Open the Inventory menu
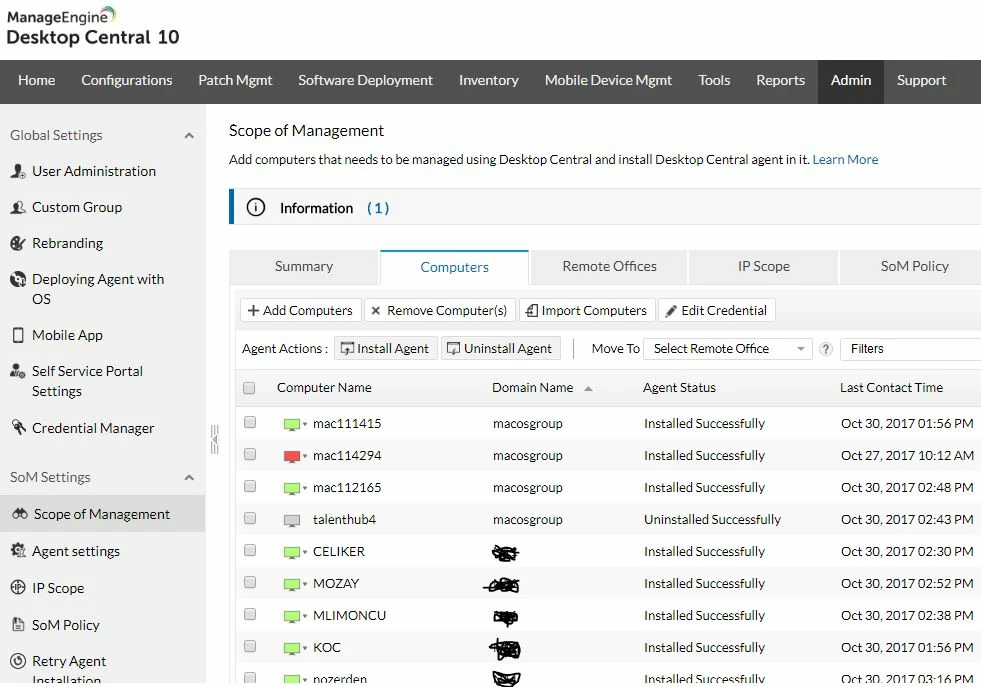 click(x=489, y=81)
